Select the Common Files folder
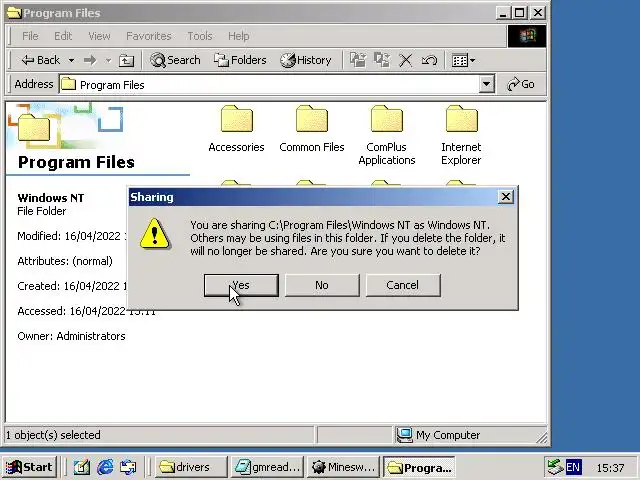 (312, 129)
